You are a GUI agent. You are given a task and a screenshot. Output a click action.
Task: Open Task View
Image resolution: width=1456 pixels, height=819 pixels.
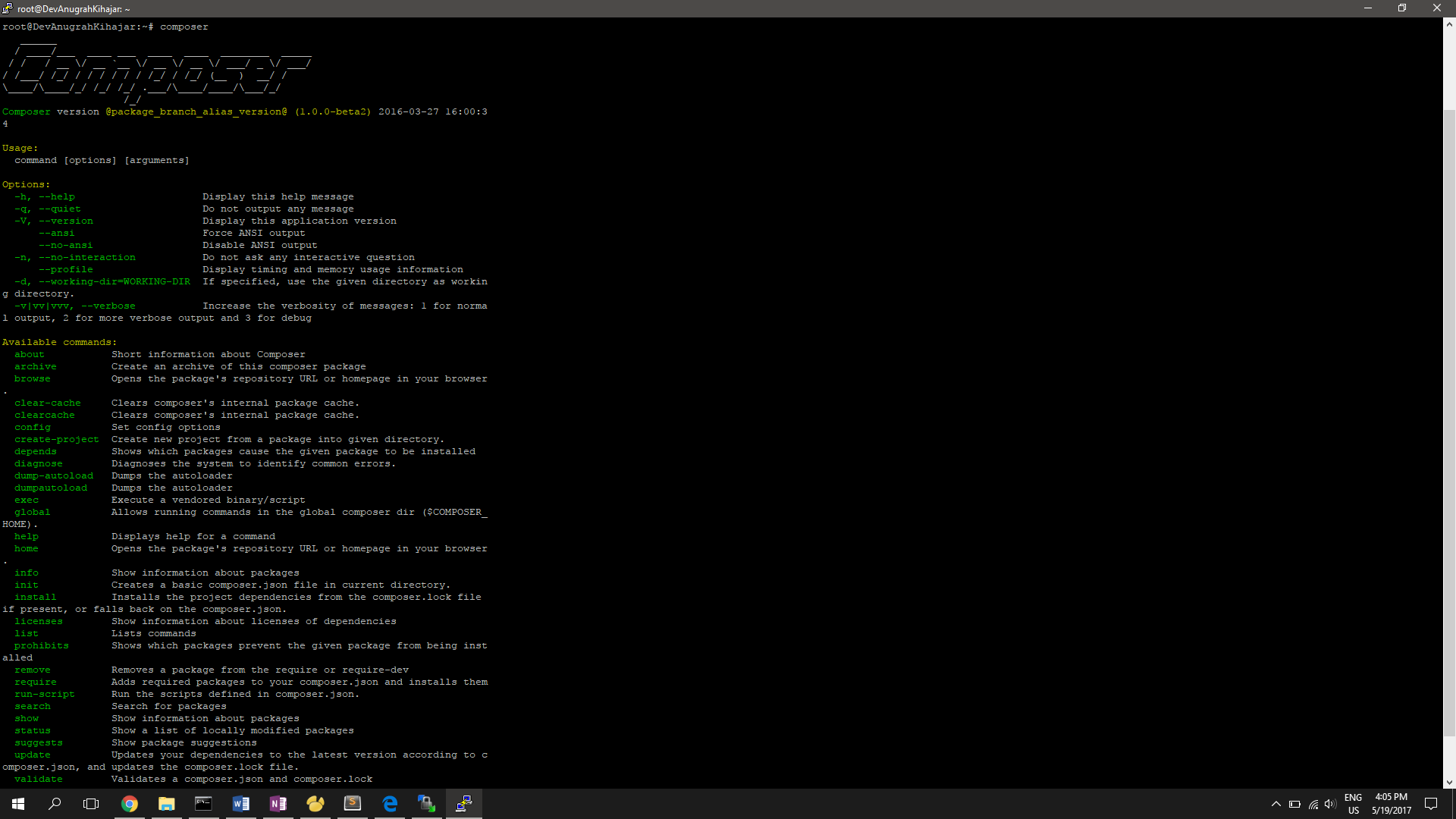click(x=91, y=804)
